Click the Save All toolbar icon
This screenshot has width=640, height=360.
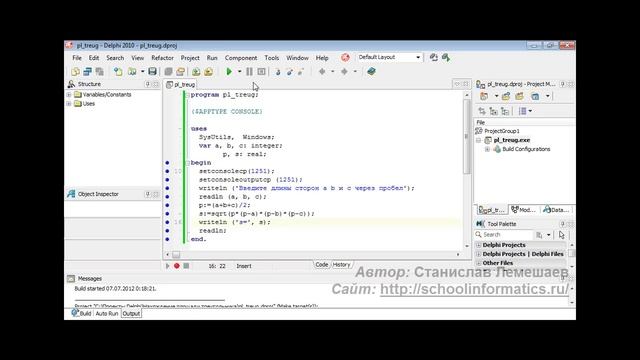[x=168, y=71]
